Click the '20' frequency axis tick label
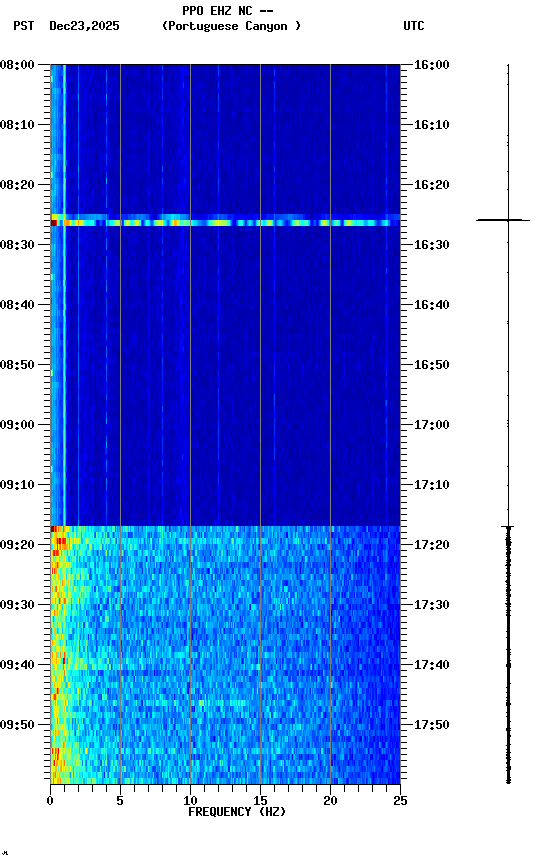 330,801
